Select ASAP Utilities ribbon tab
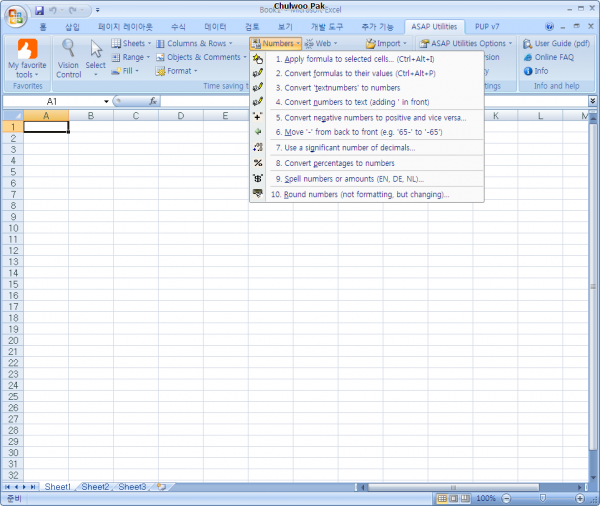This screenshot has width=600, height=506. coord(434,26)
